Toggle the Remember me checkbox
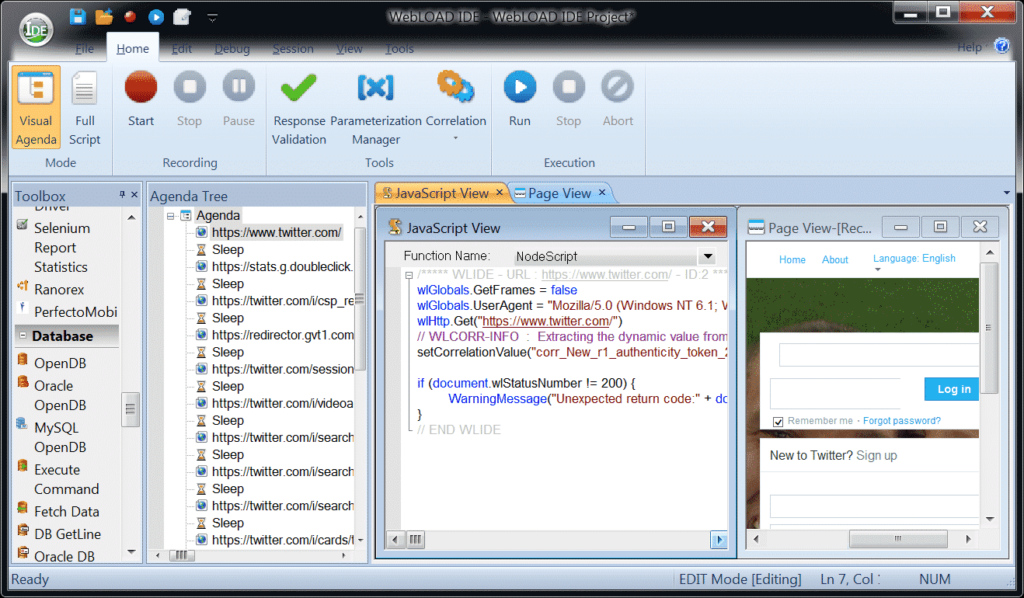The image size is (1024, 598). [x=778, y=422]
